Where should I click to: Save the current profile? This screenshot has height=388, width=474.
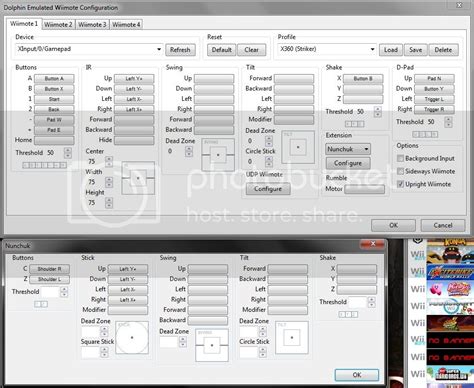pos(416,50)
